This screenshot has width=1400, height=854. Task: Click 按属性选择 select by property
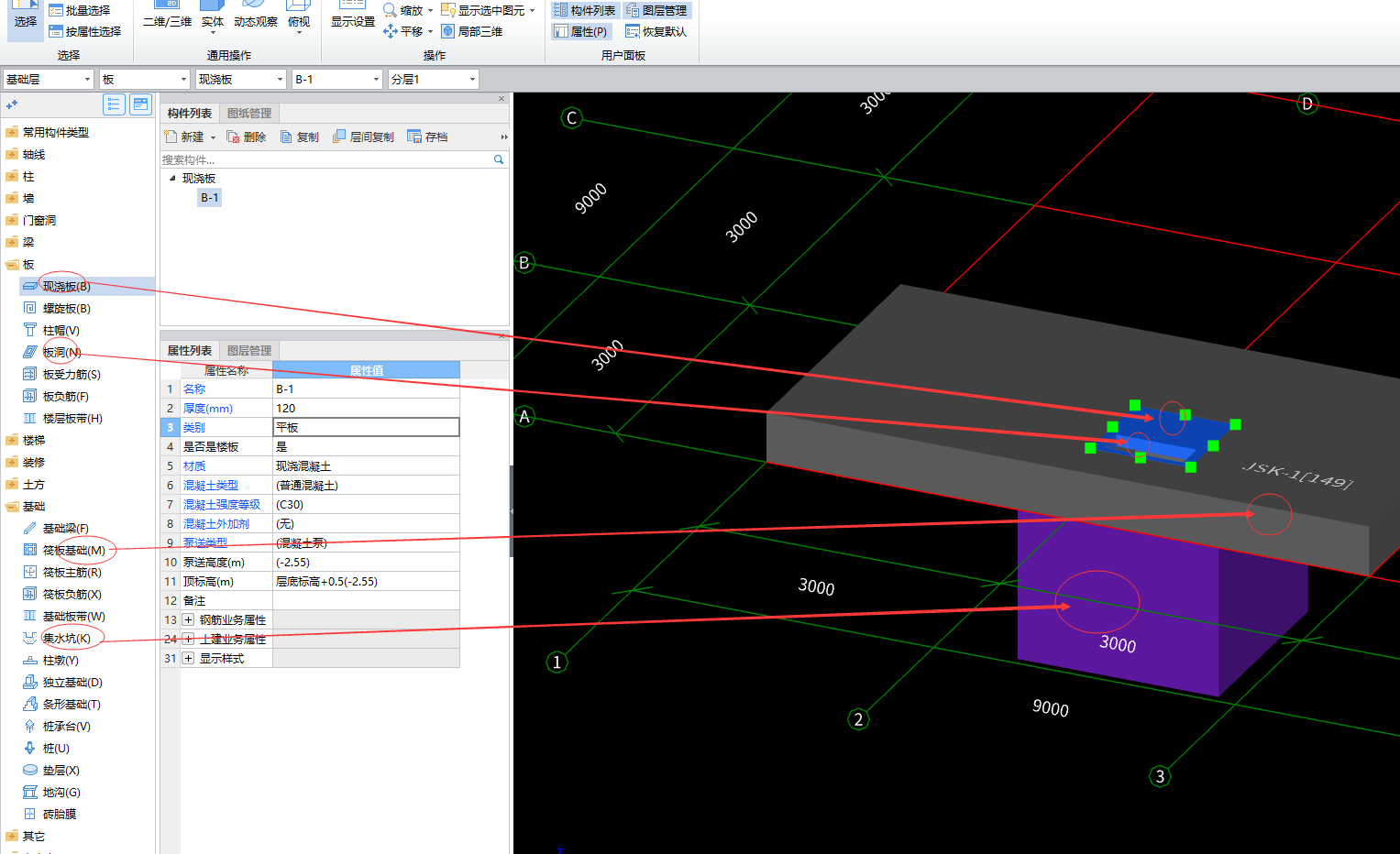[x=84, y=31]
